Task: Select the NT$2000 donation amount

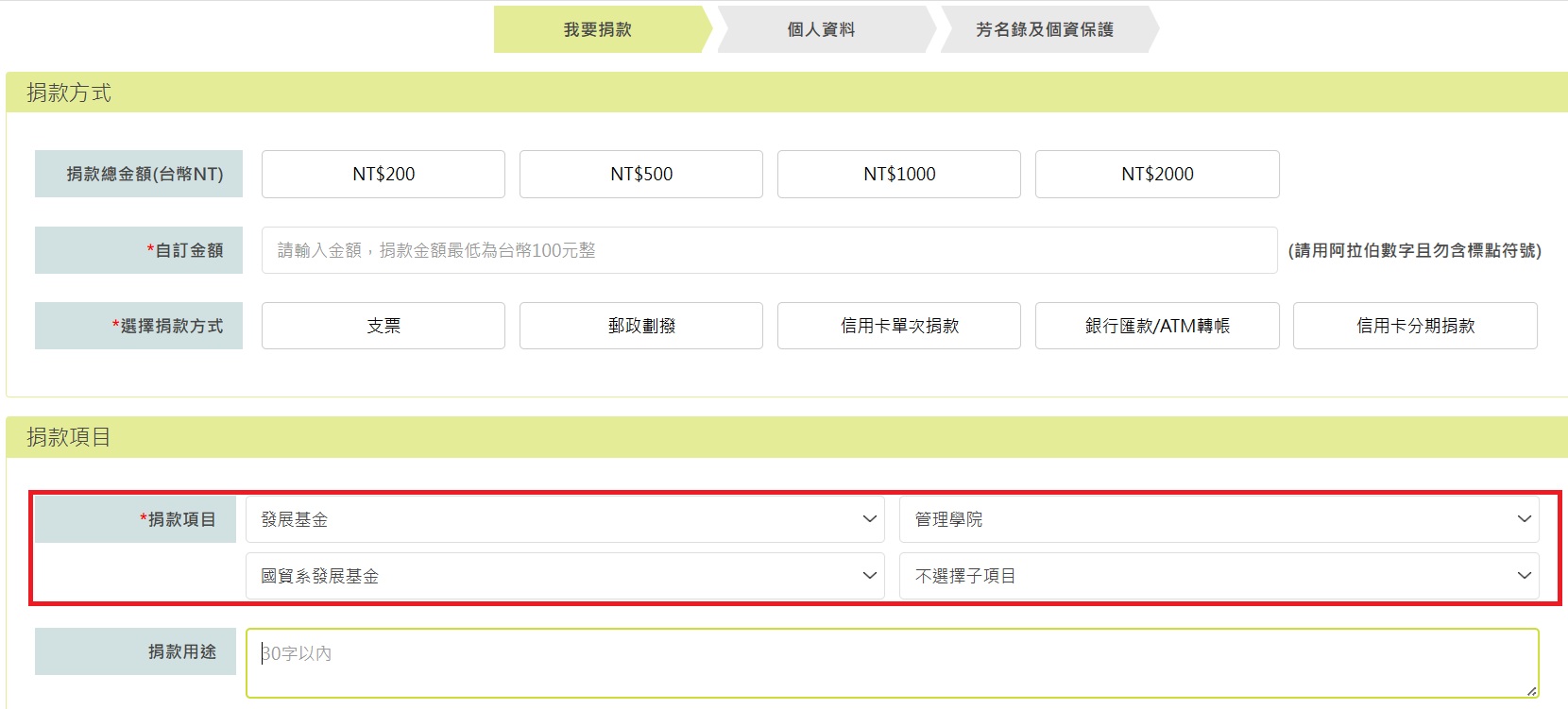Action: coord(1156,174)
